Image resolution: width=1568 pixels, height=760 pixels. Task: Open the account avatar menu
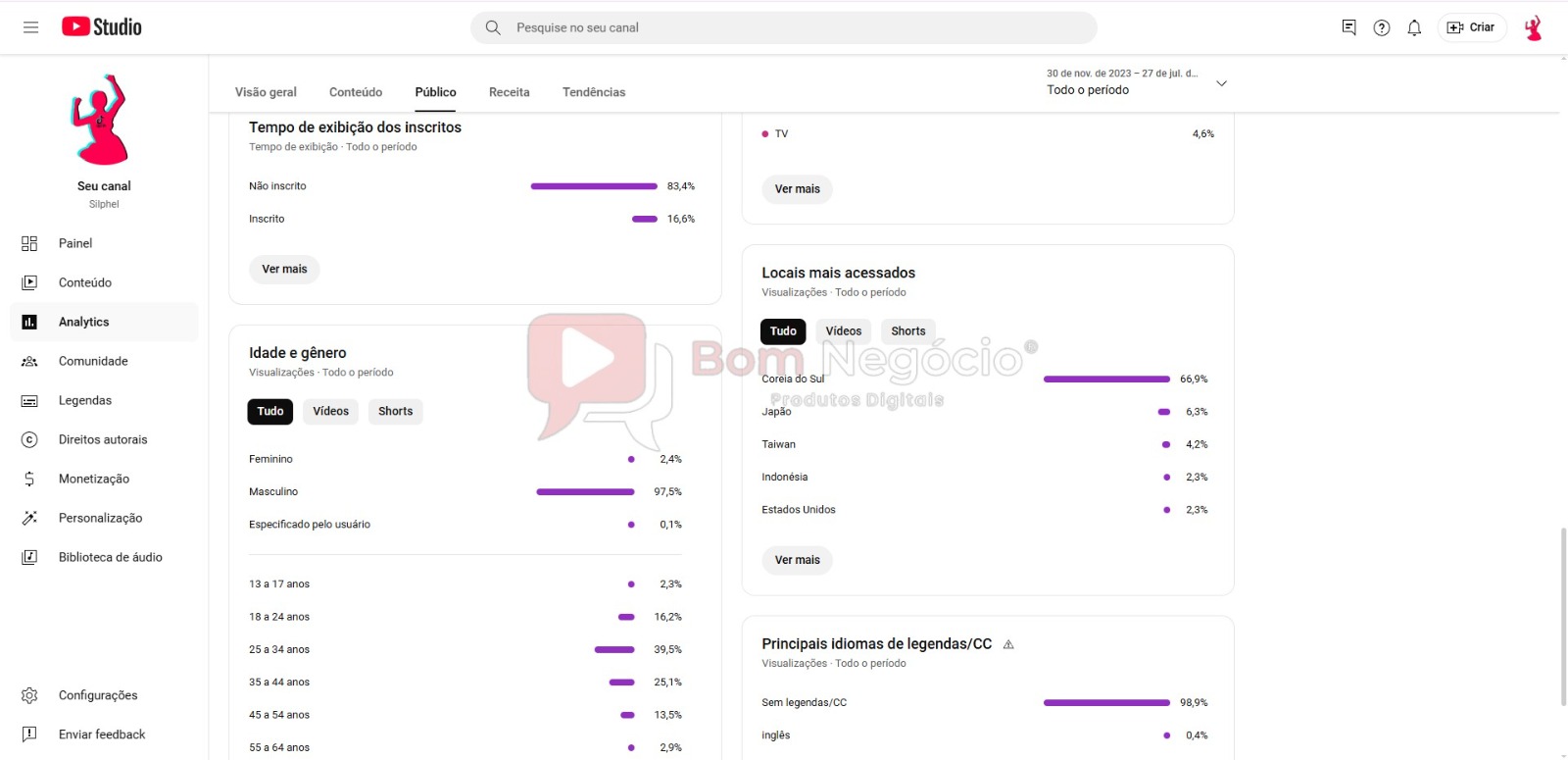coord(1534,27)
